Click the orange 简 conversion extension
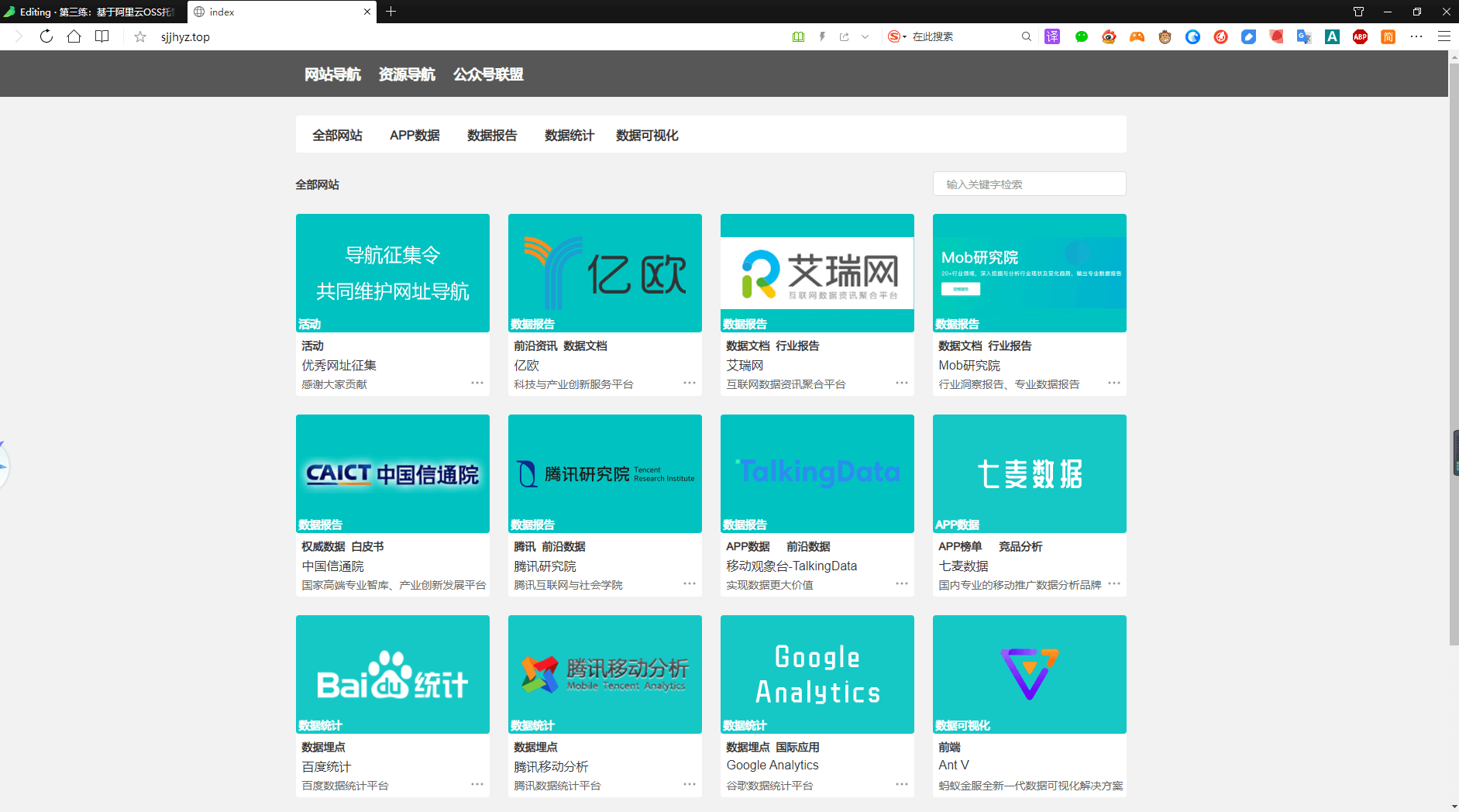Viewport: 1459px width, 812px height. coord(1388,36)
